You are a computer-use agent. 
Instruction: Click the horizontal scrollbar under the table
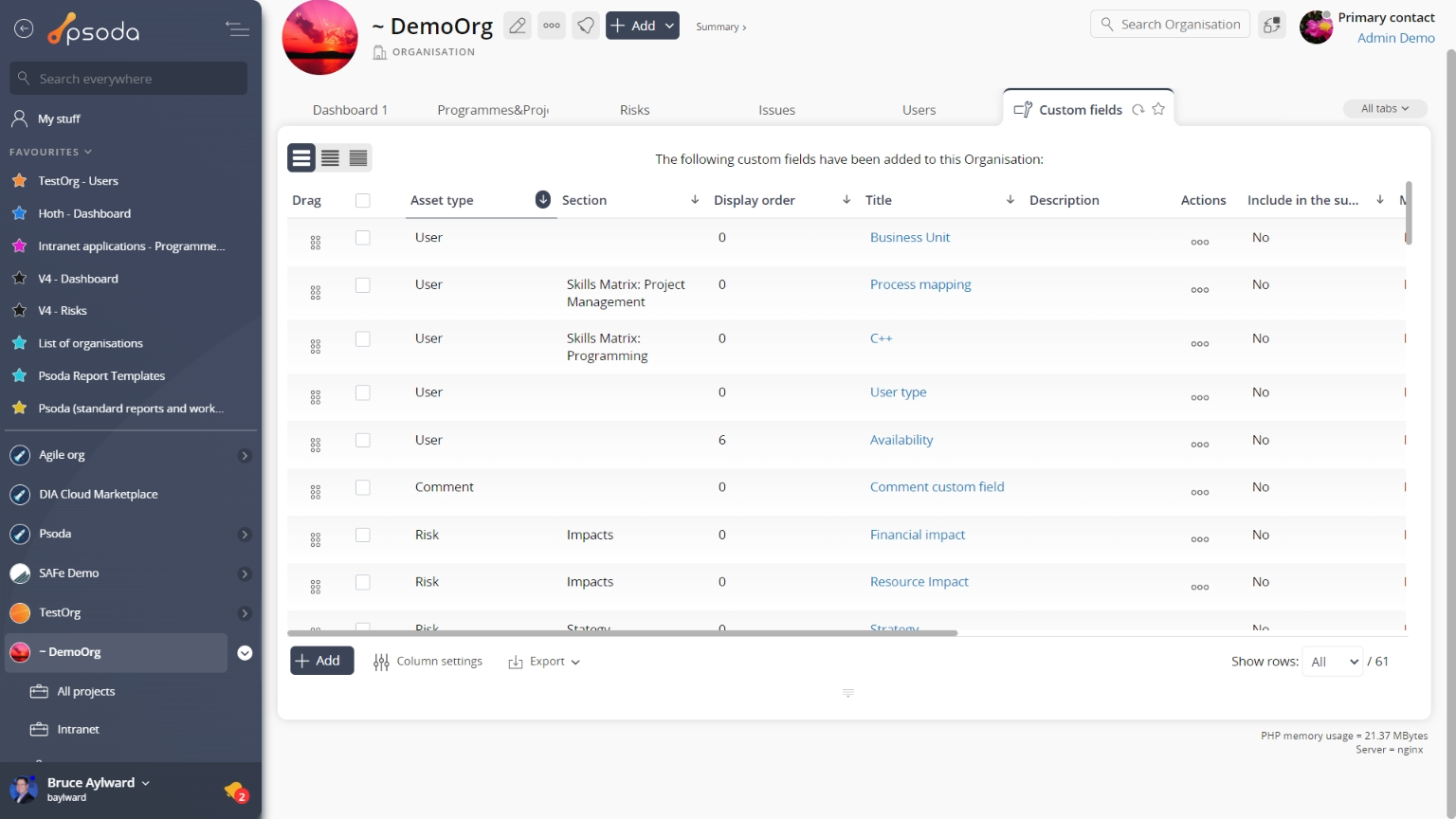[622, 633]
